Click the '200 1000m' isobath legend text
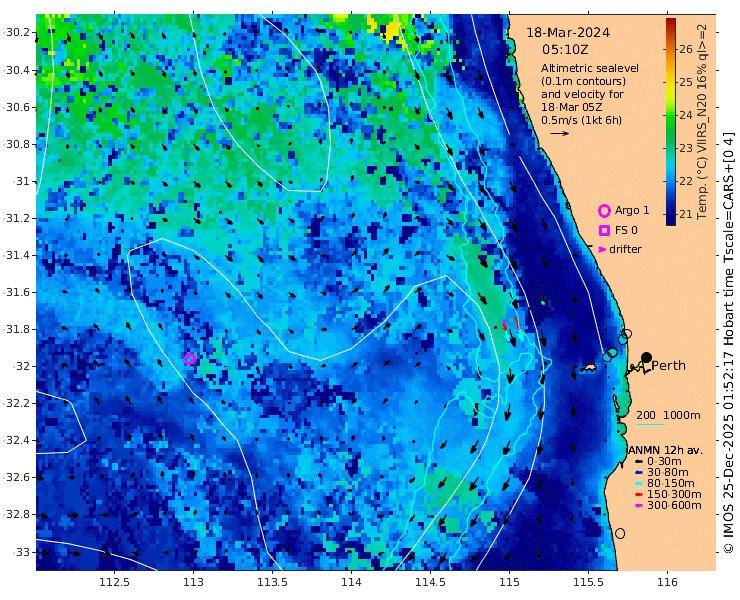Screen dimensions: 740x600 tap(668, 415)
